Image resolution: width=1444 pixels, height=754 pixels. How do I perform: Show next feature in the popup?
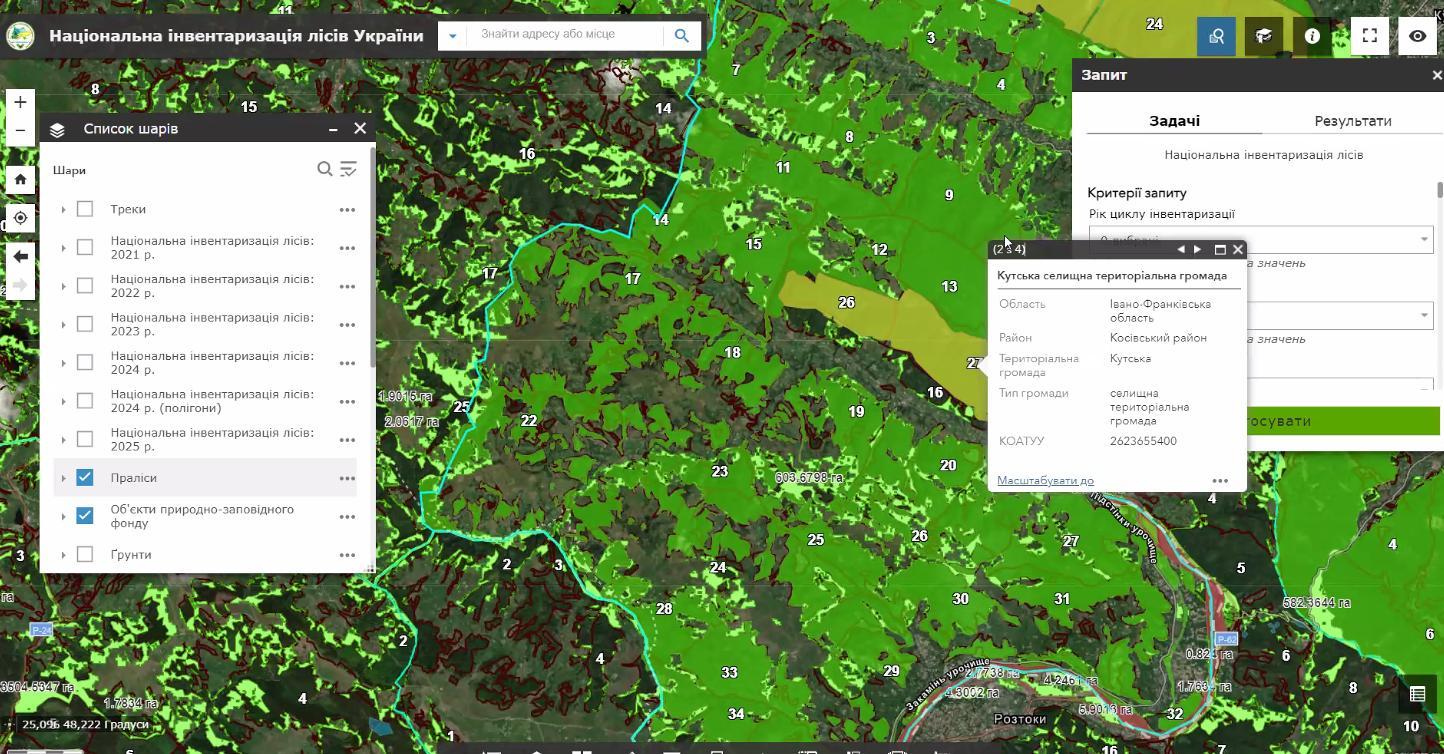[1198, 249]
